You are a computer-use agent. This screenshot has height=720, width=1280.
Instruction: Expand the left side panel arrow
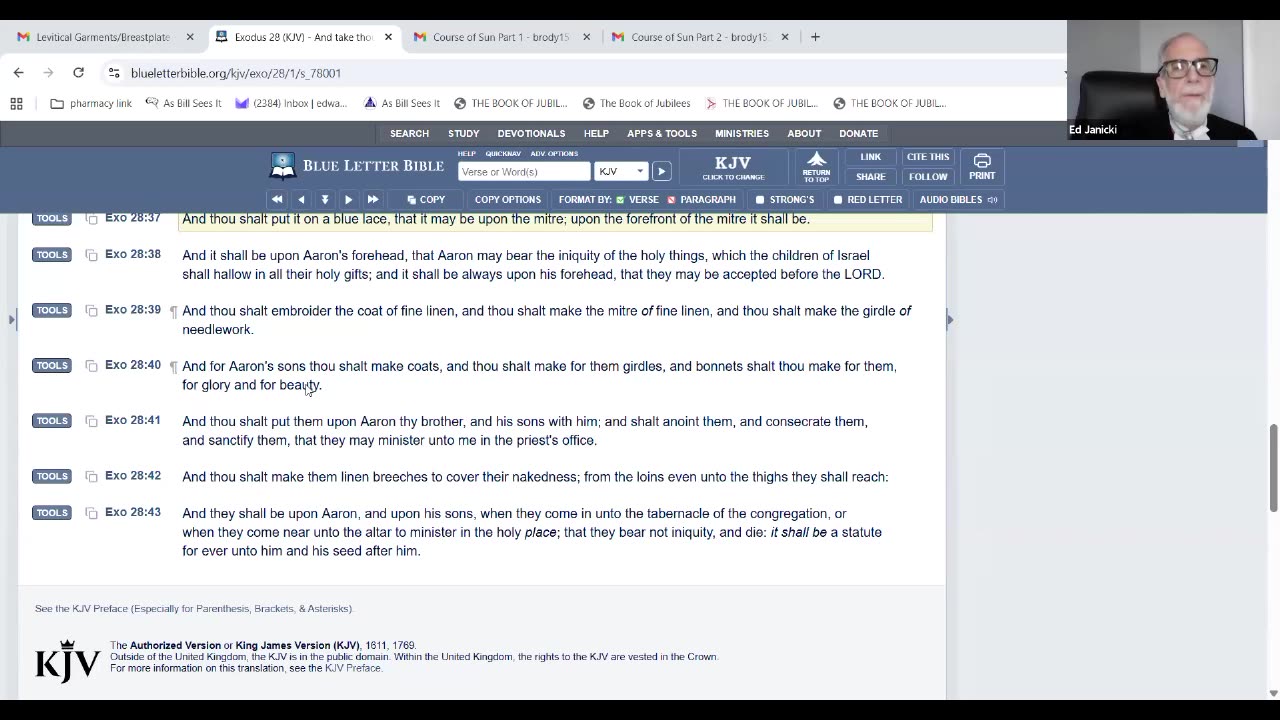coord(12,320)
